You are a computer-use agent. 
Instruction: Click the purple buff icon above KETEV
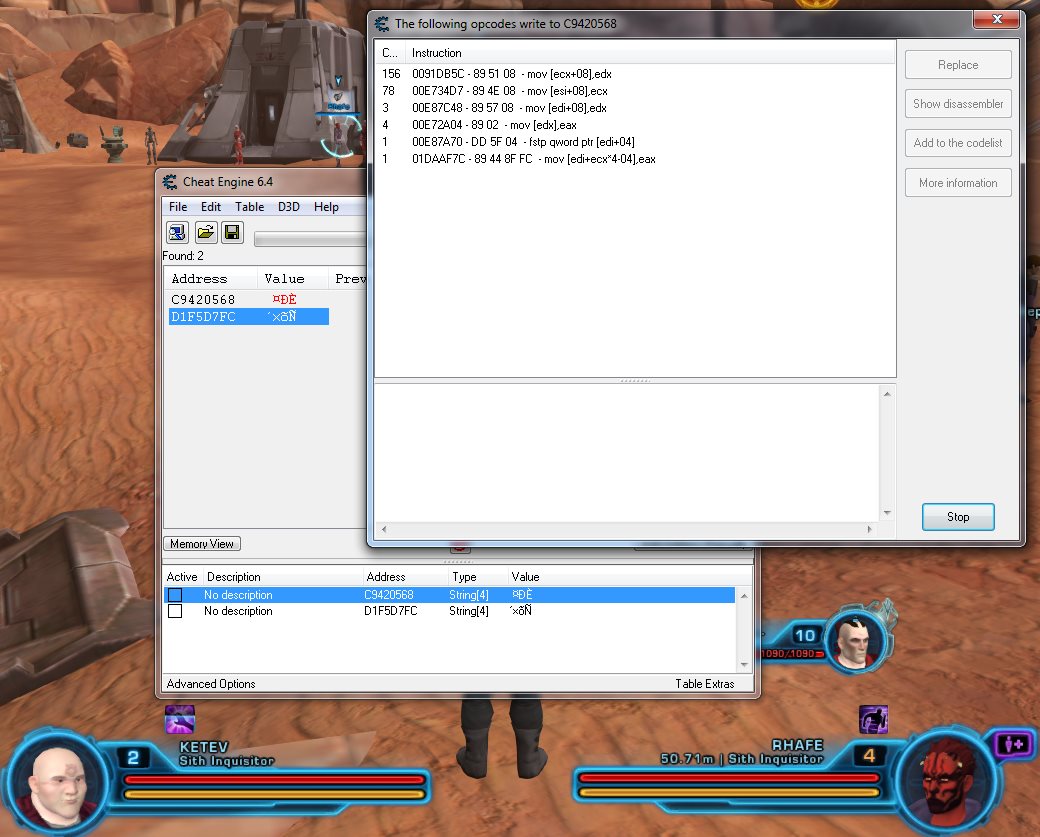[x=179, y=719]
